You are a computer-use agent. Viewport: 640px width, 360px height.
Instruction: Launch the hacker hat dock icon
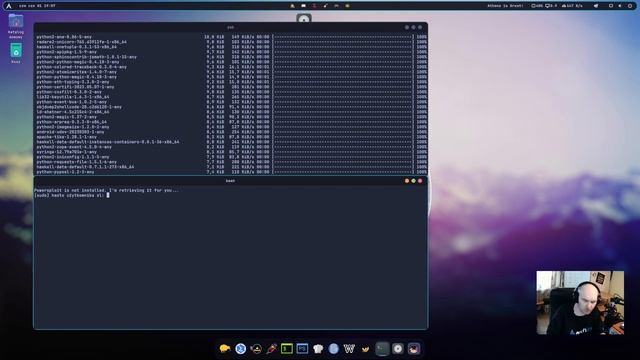pos(256,349)
